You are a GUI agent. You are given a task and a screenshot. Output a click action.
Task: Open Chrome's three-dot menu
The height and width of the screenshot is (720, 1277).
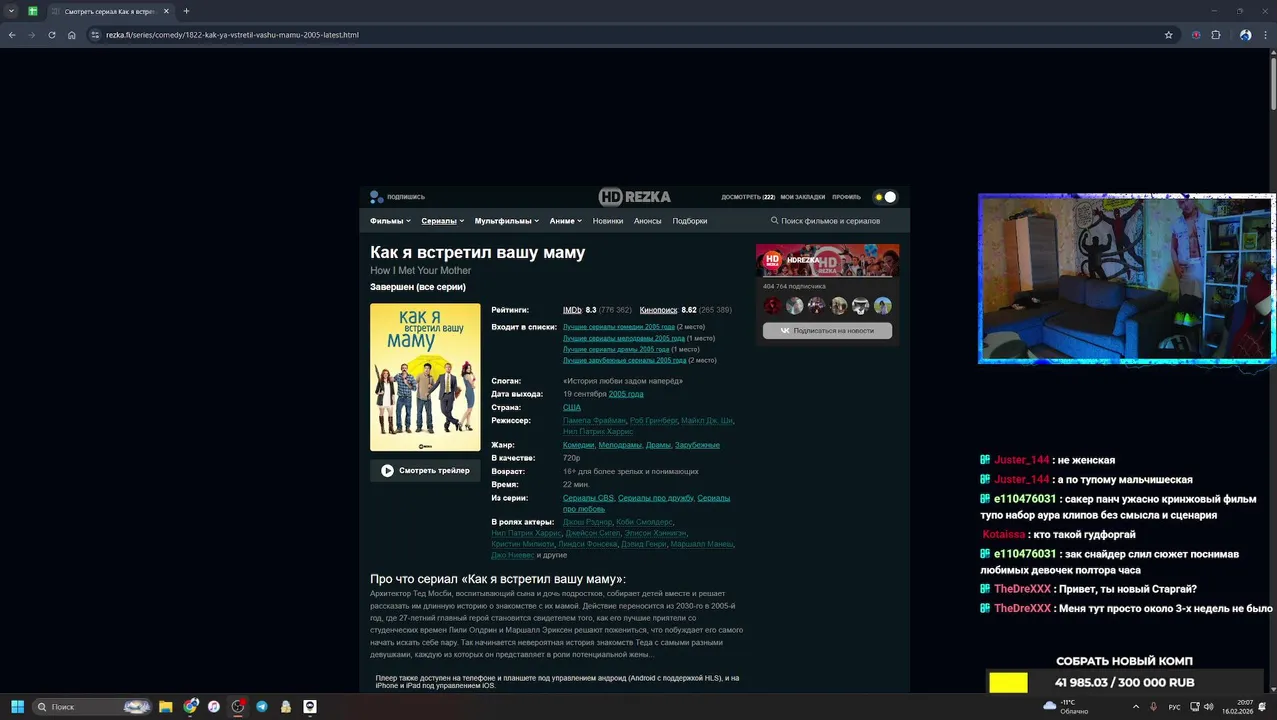pyautogui.click(x=1265, y=35)
